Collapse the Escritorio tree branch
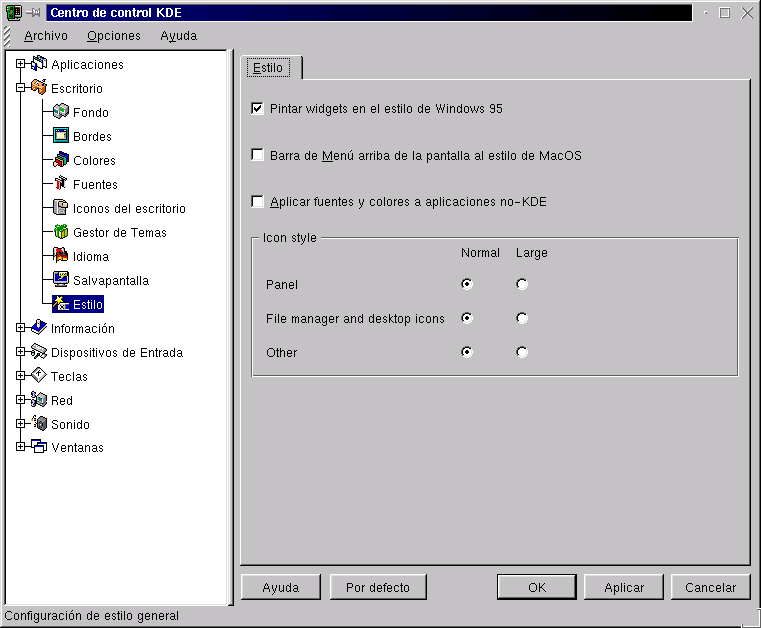 click(21, 88)
